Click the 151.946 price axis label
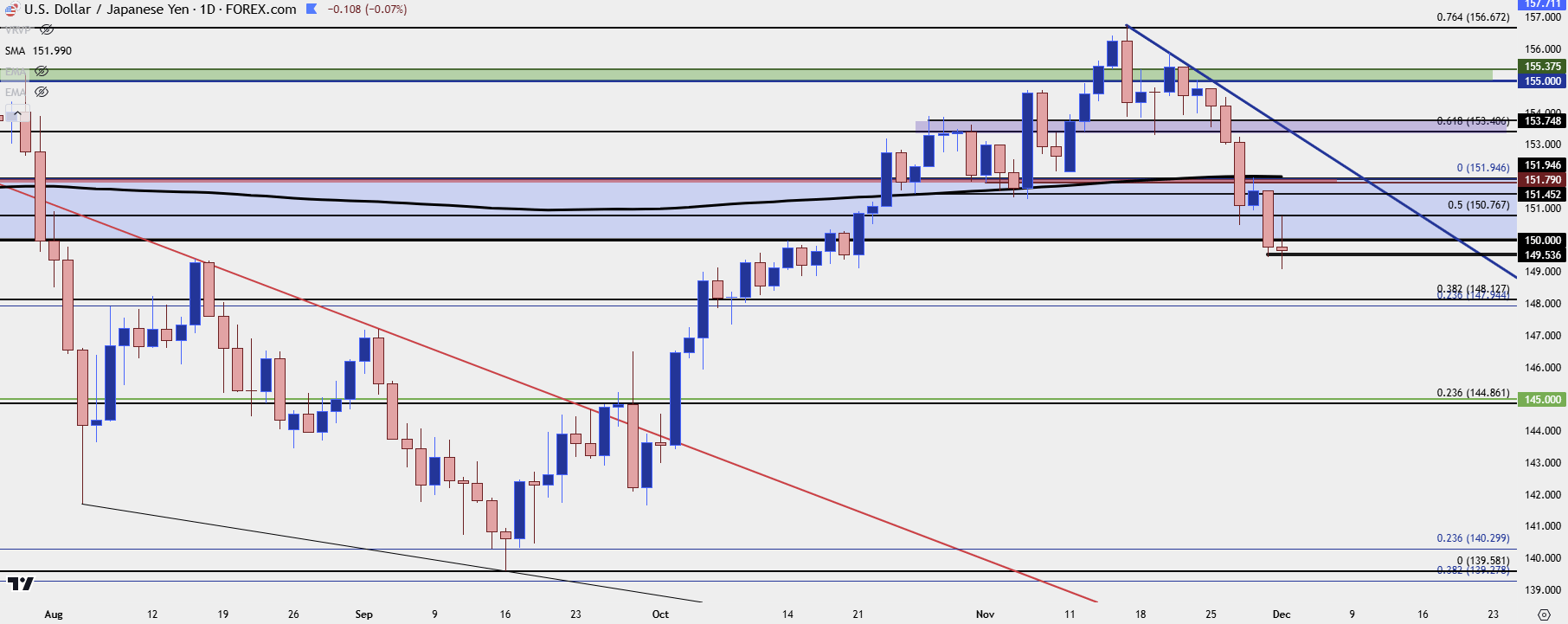The image size is (1568, 624). [x=1542, y=165]
